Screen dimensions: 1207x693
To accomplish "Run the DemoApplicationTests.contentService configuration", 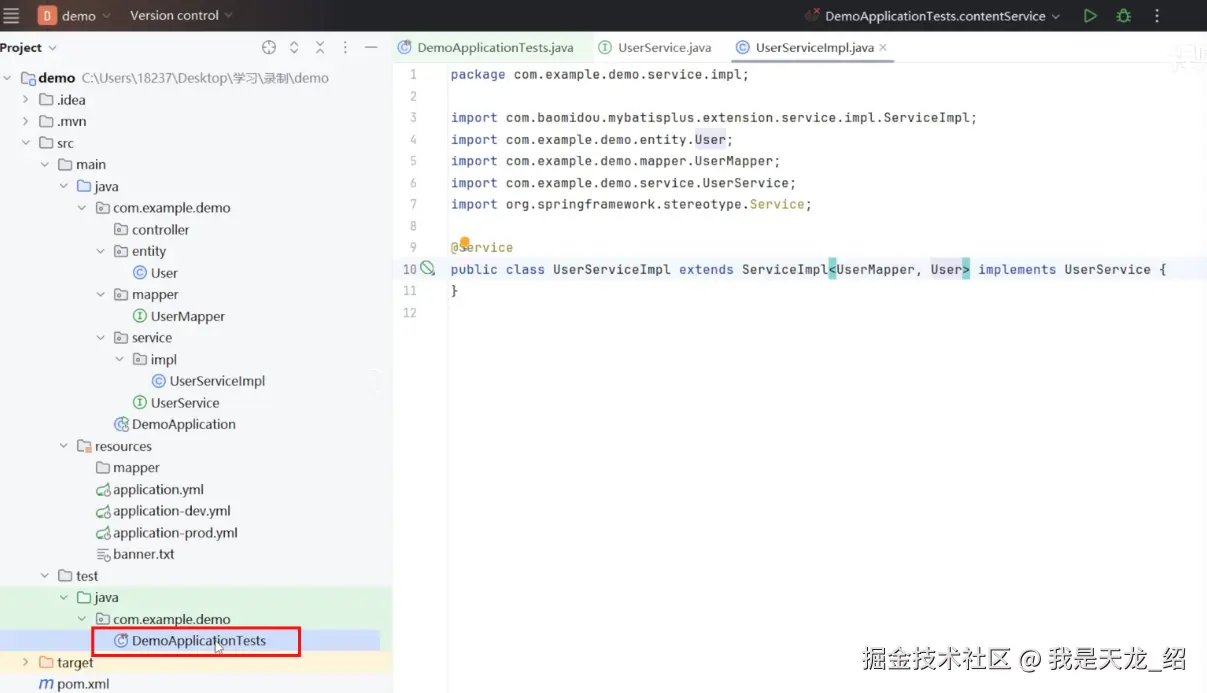I will tap(1090, 16).
